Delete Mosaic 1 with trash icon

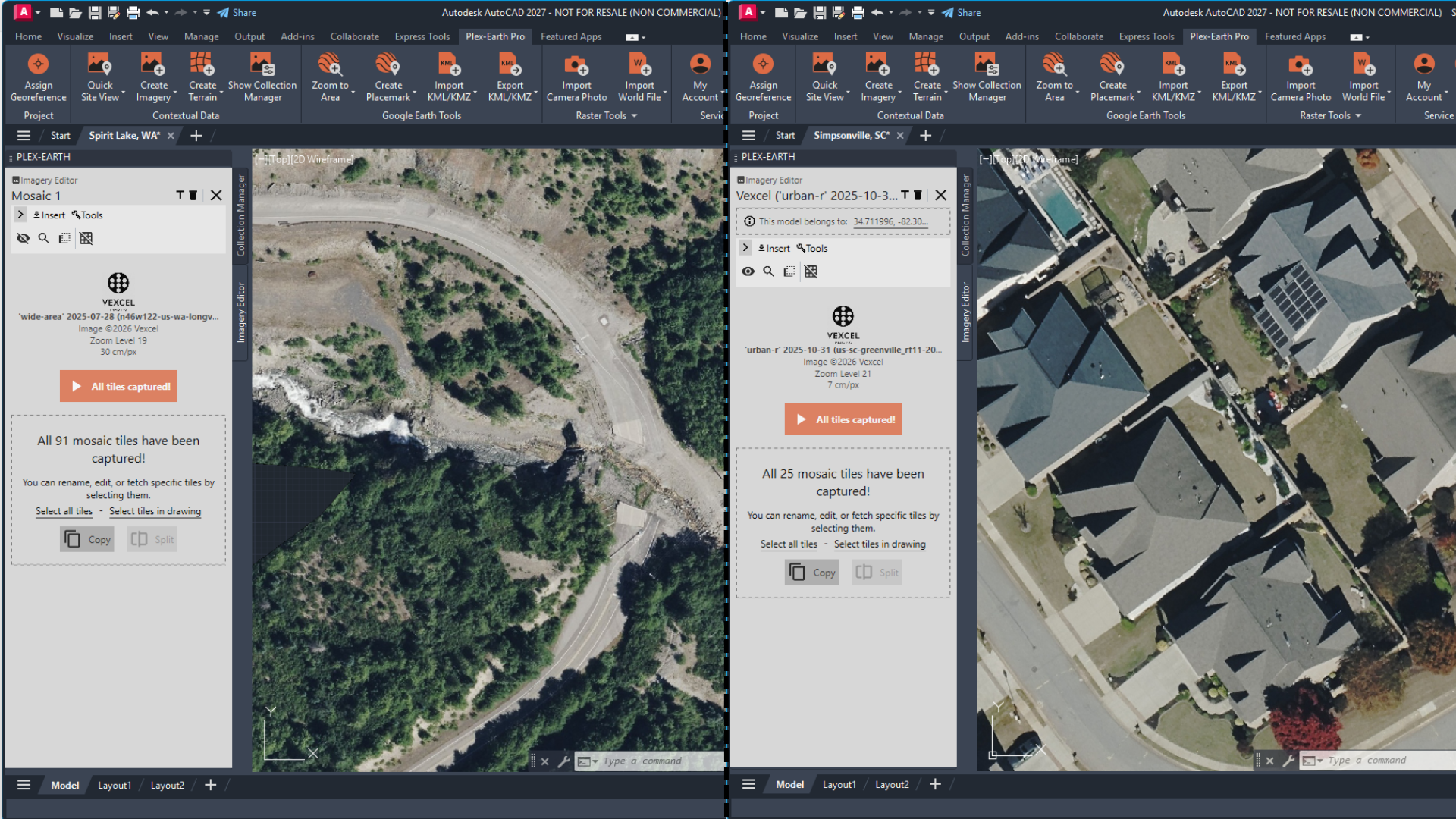193,195
